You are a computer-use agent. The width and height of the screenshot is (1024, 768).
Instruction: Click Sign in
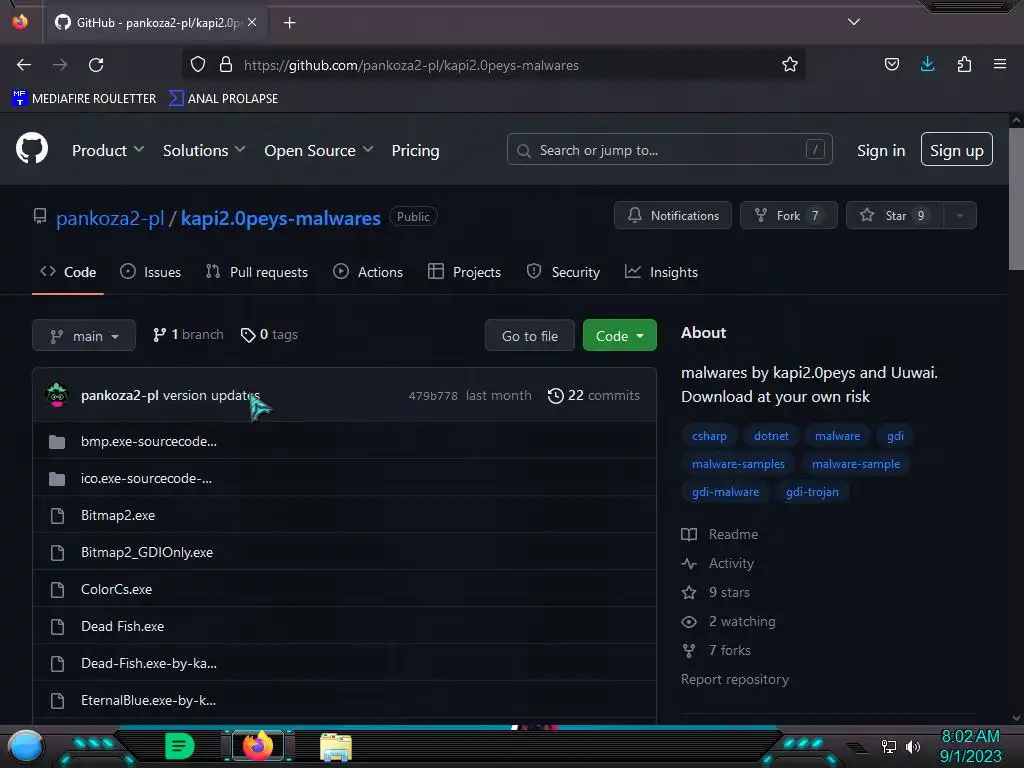(x=881, y=150)
